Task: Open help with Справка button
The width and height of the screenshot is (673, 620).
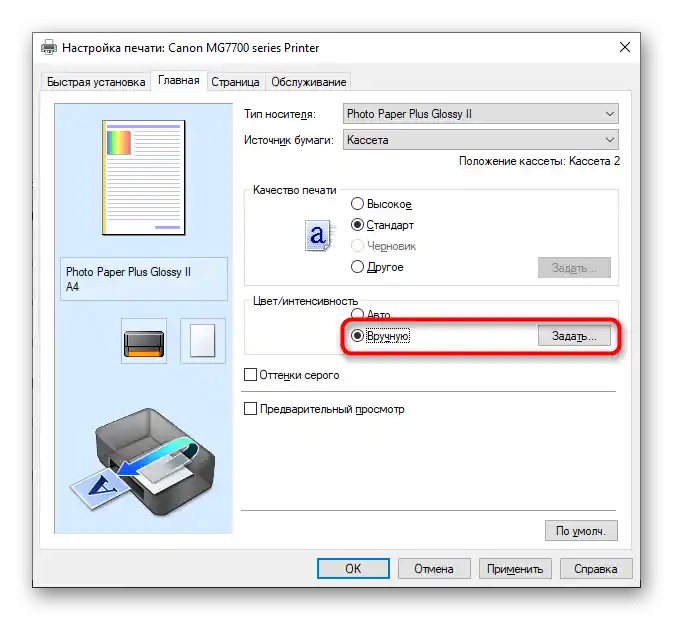Action: tap(596, 569)
